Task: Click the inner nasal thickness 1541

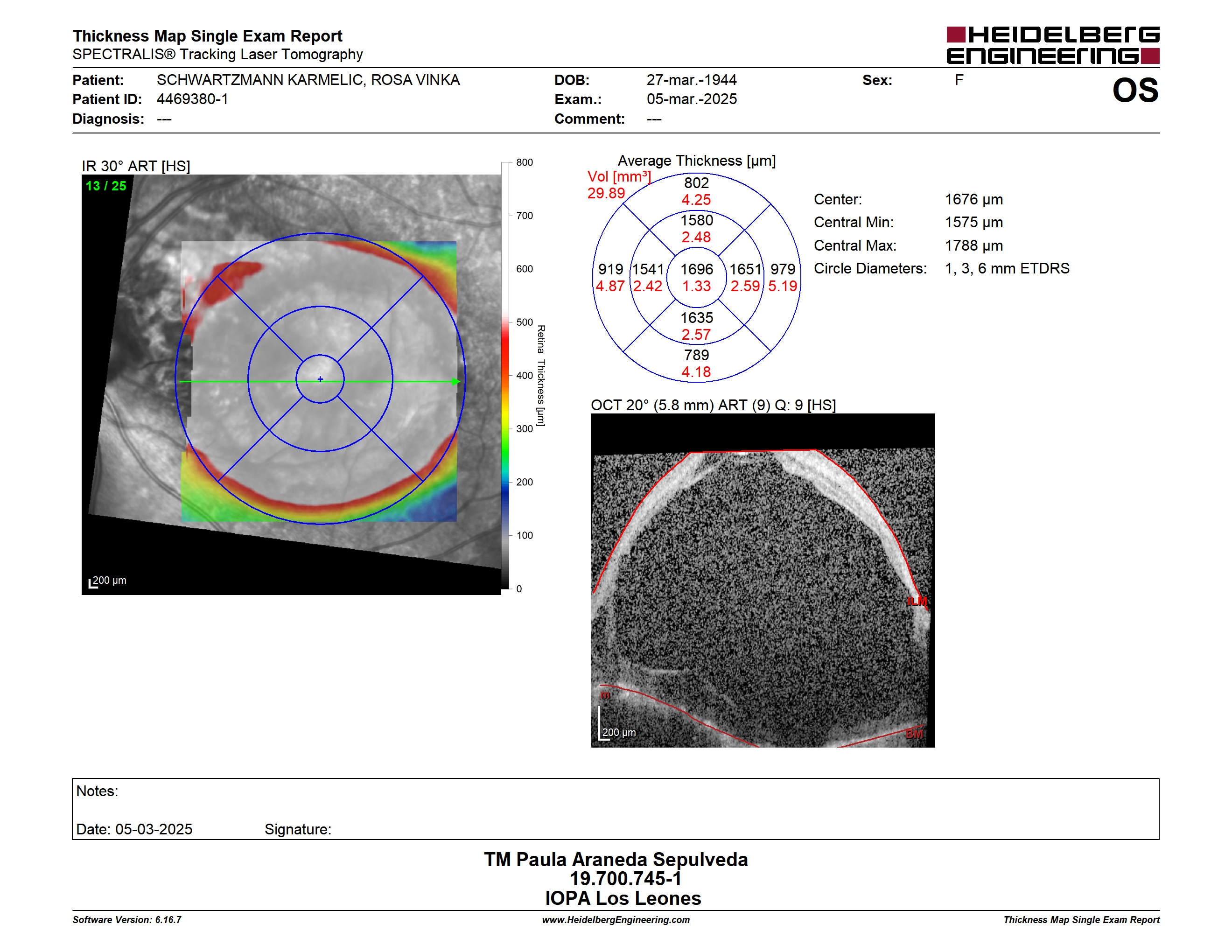Action: [648, 269]
